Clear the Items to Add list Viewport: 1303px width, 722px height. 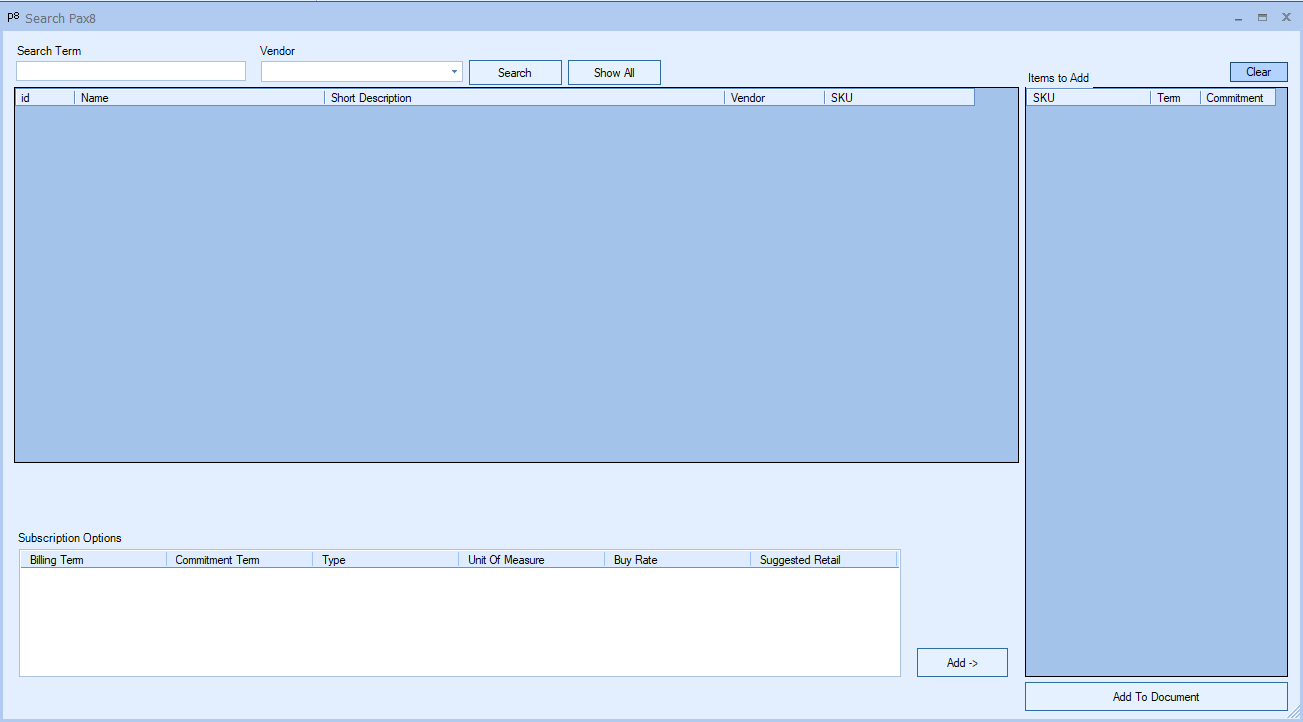click(1258, 72)
